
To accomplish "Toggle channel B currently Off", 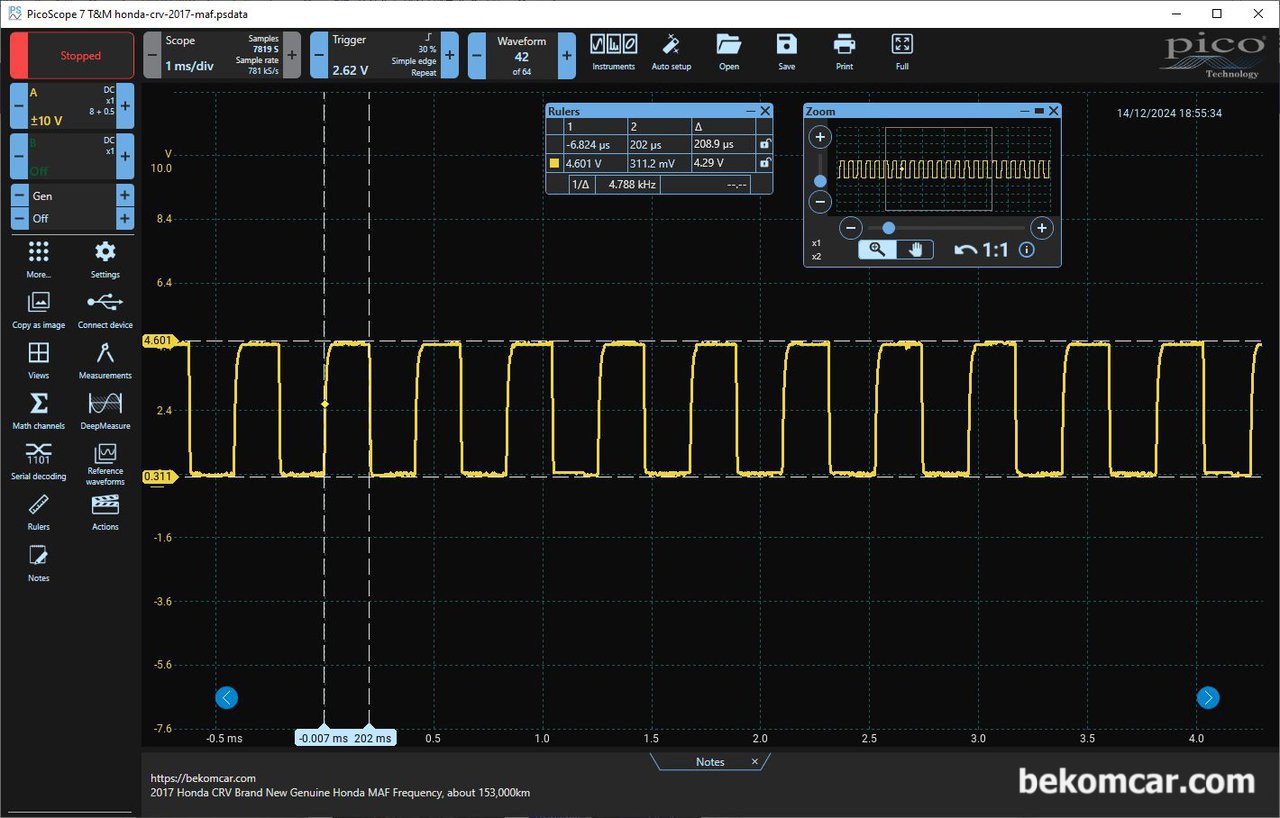I will (x=72, y=156).
